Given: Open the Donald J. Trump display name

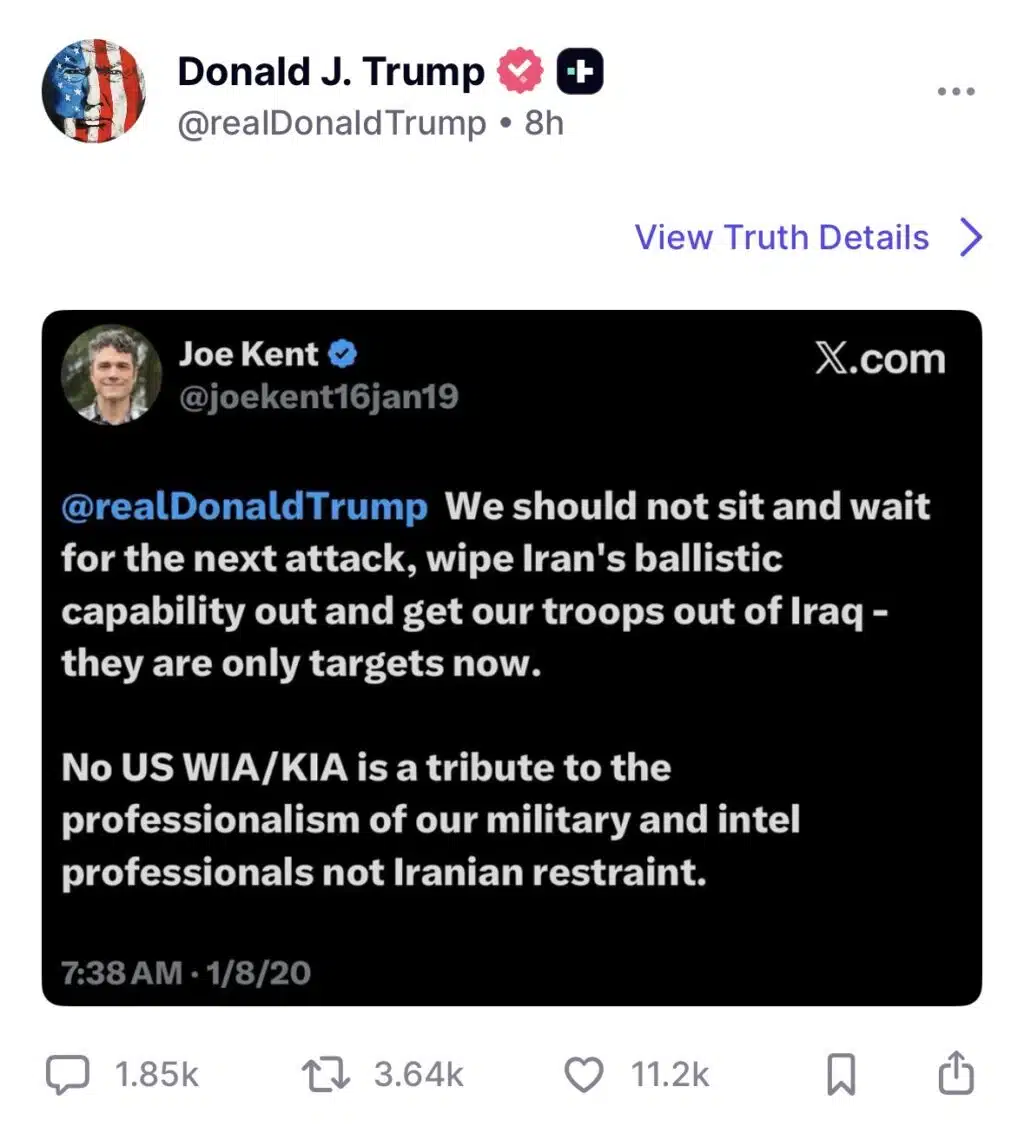Looking at the screenshot, I should (330, 72).
